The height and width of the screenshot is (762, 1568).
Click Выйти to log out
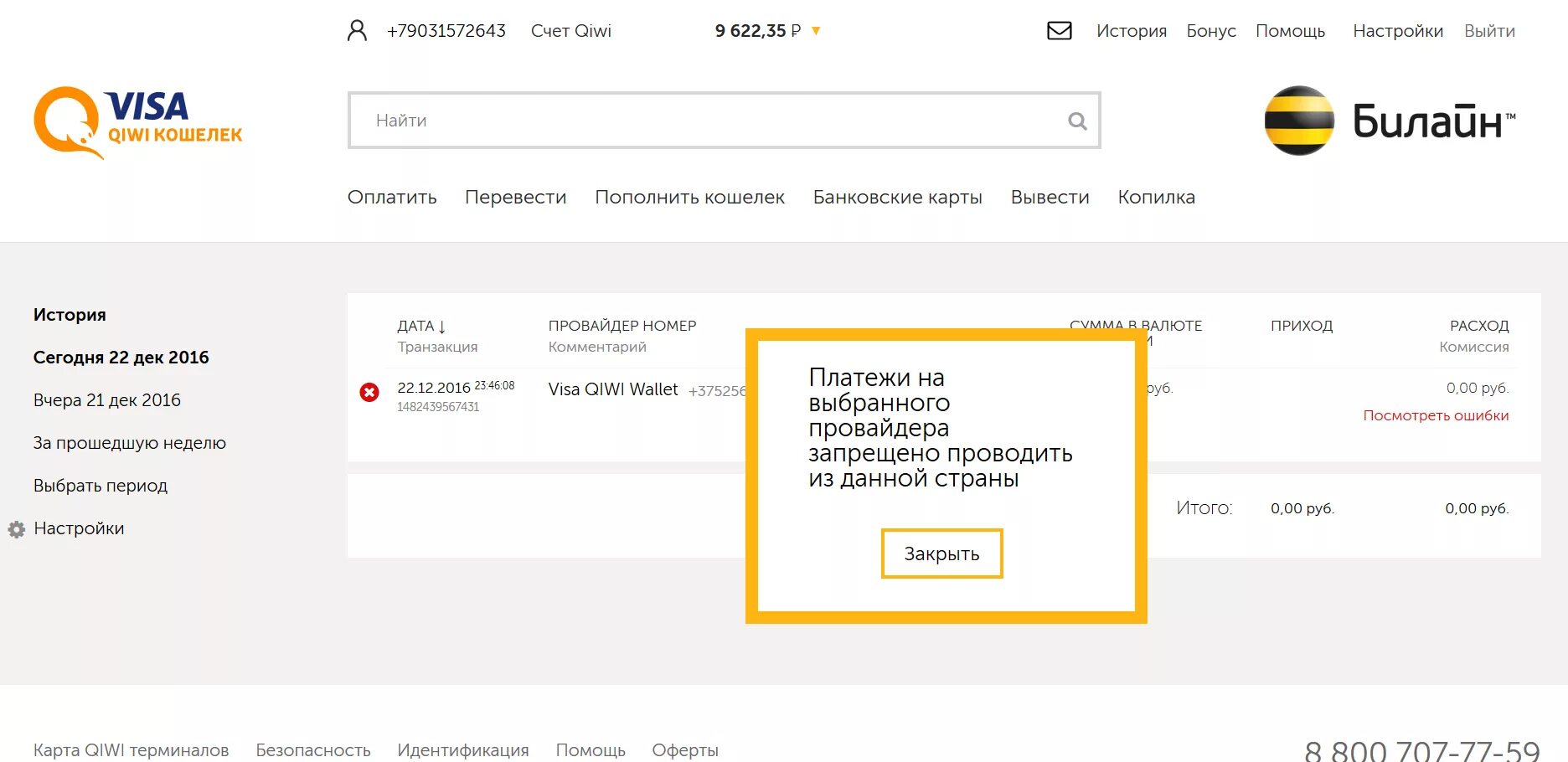point(1489,31)
